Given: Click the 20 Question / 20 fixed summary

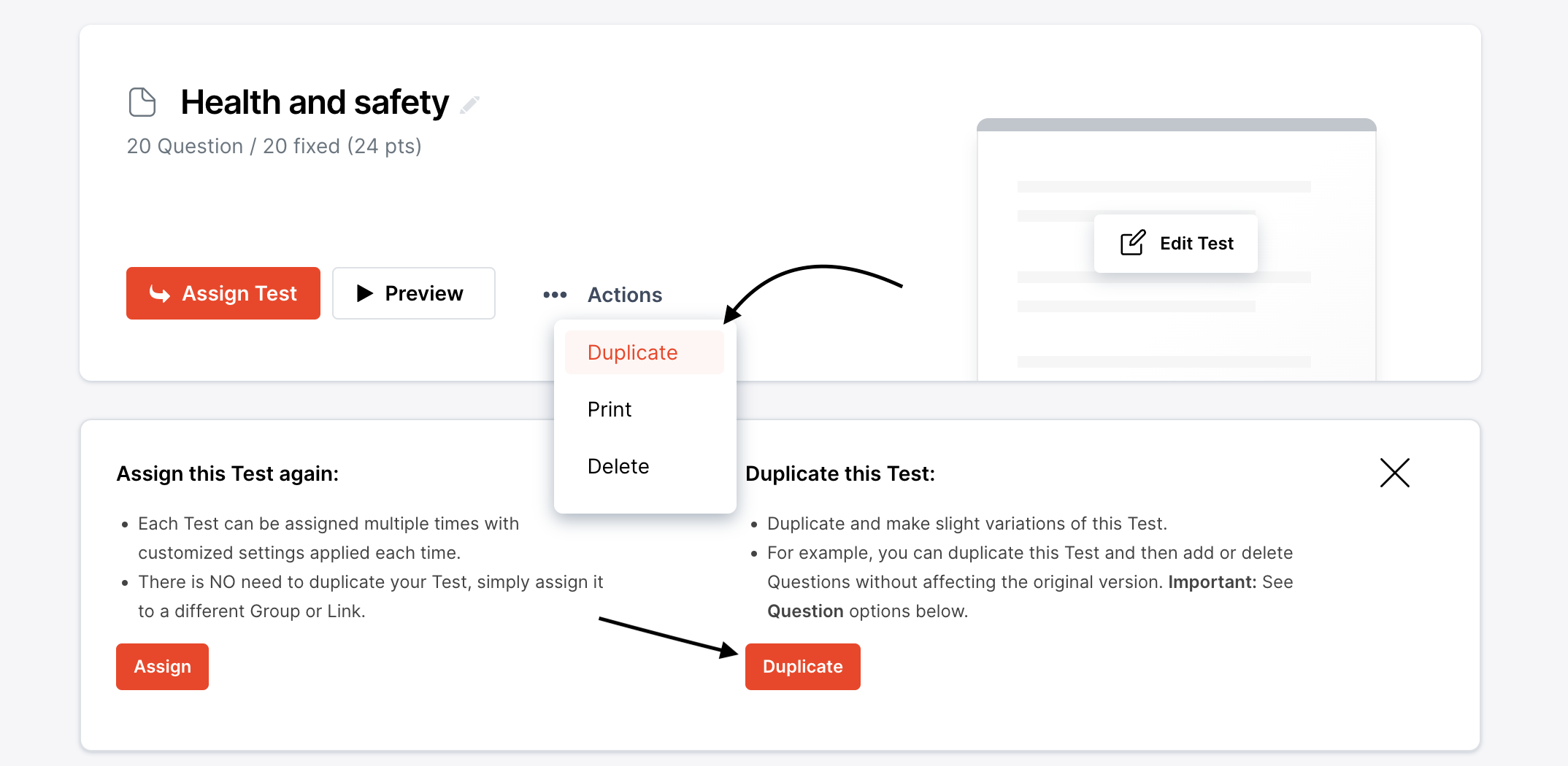Looking at the screenshot, I should click(x=274, y=146).
